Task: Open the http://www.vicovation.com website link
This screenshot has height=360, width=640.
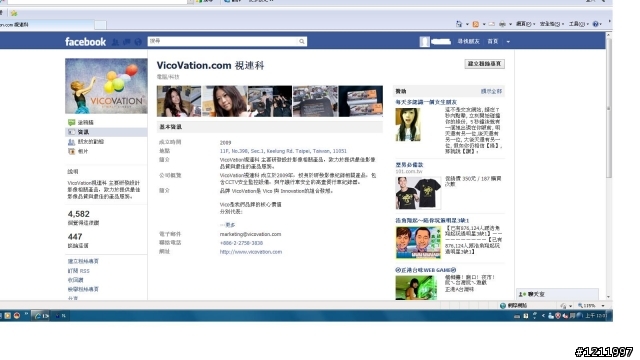Action: click(x=251, y=252)
